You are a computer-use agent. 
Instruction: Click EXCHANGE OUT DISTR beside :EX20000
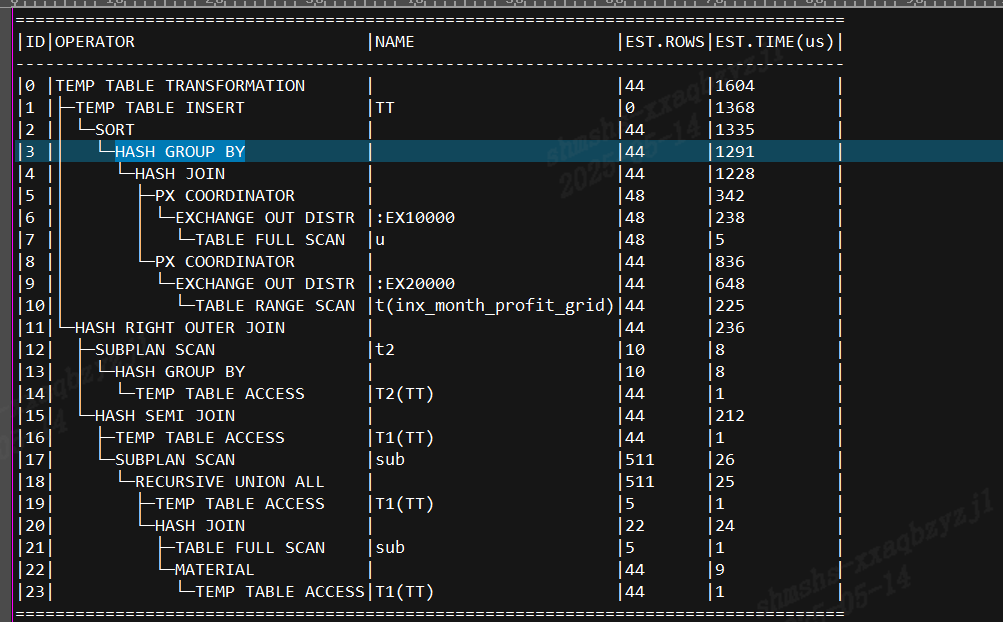point(265,283)
